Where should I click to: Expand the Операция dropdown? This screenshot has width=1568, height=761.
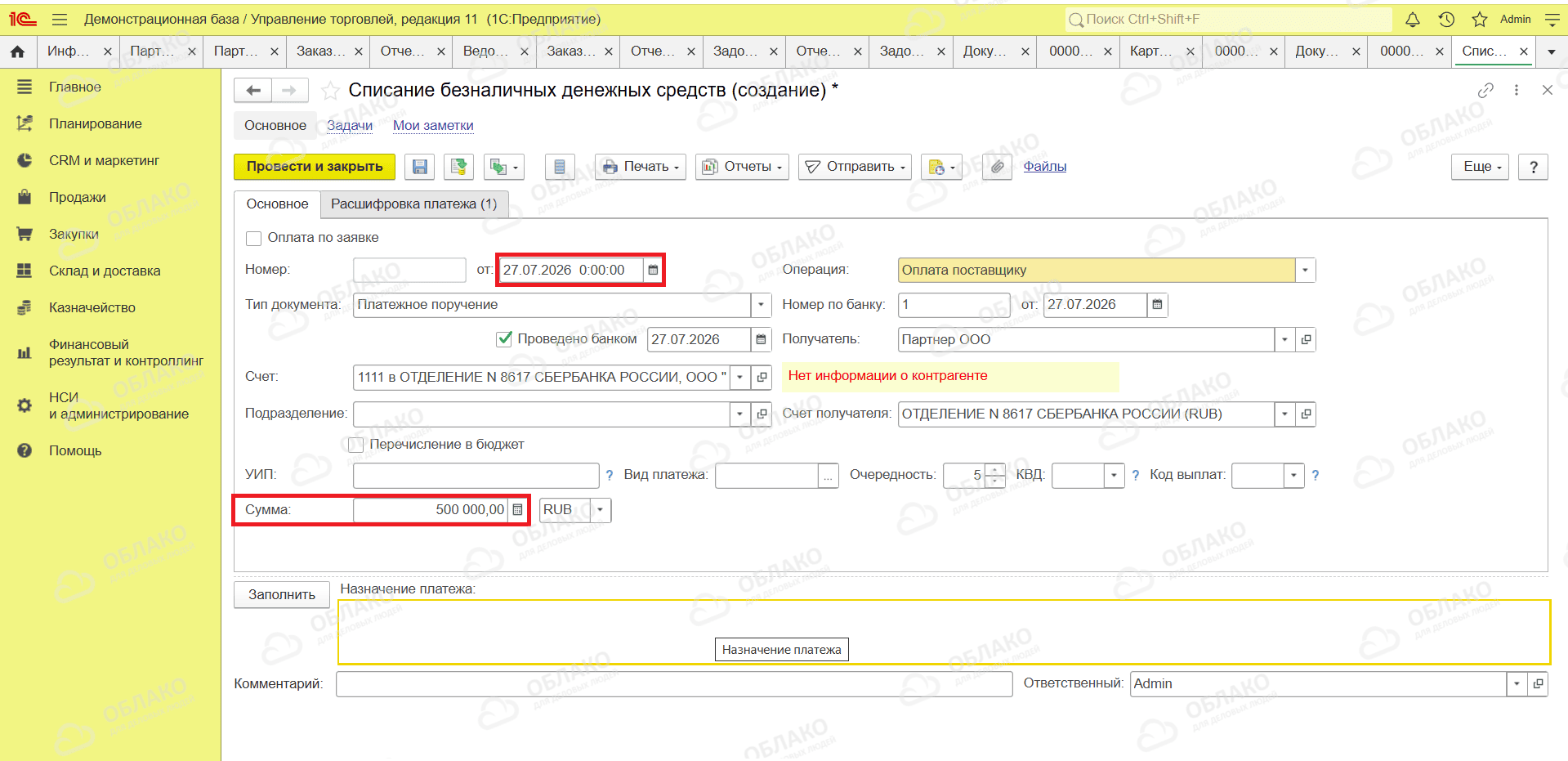point(1305,270)
